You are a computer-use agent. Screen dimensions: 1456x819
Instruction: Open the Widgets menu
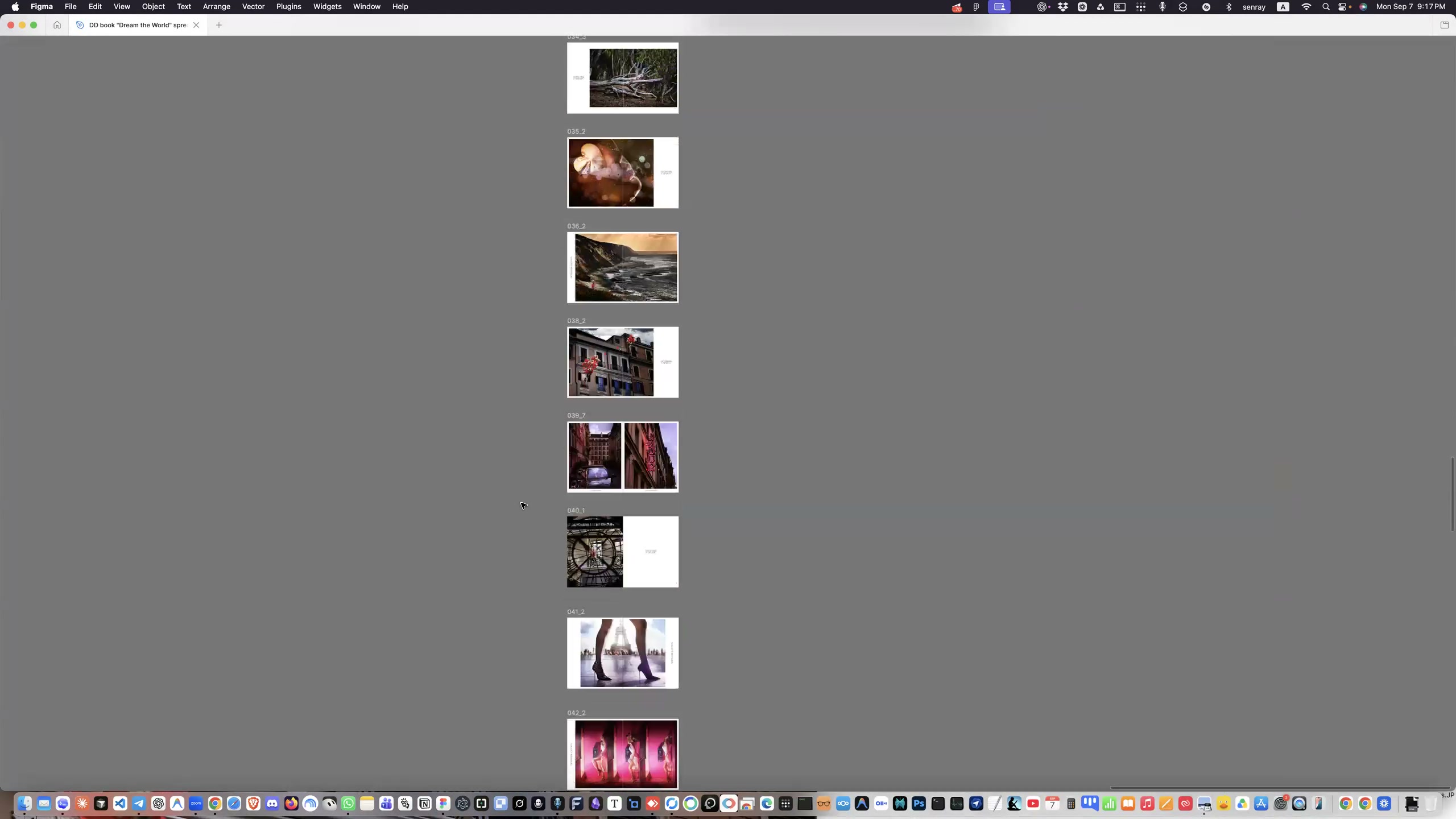click(327, 7)
